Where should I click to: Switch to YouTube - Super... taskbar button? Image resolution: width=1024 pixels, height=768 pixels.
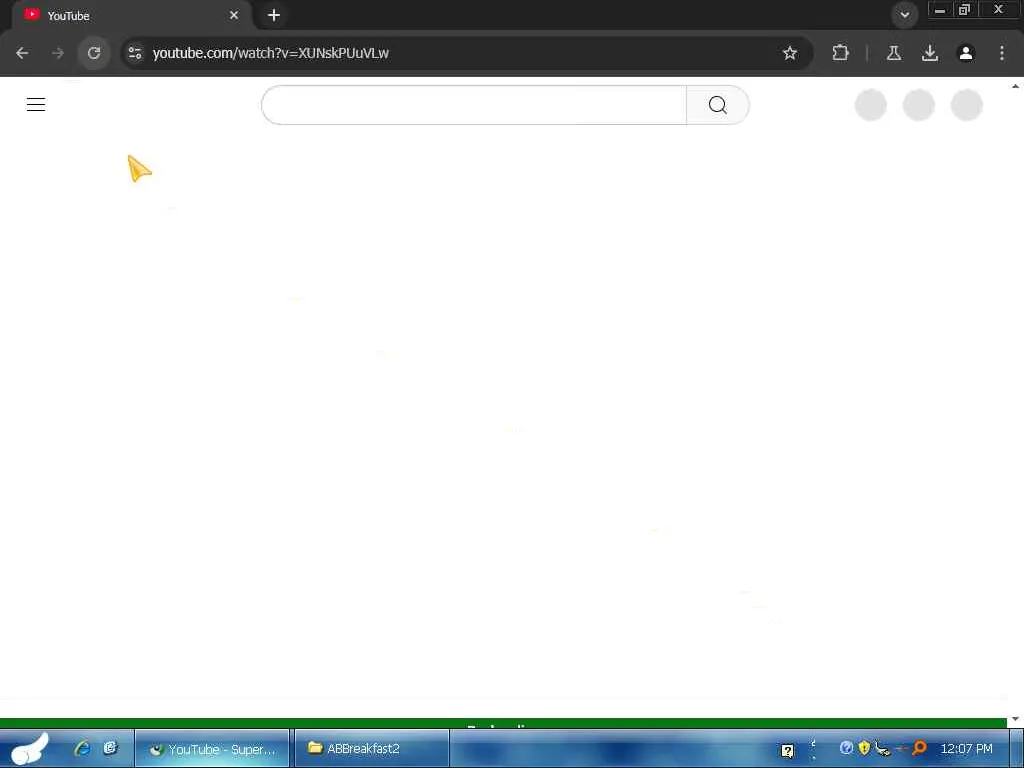[212, 749]
